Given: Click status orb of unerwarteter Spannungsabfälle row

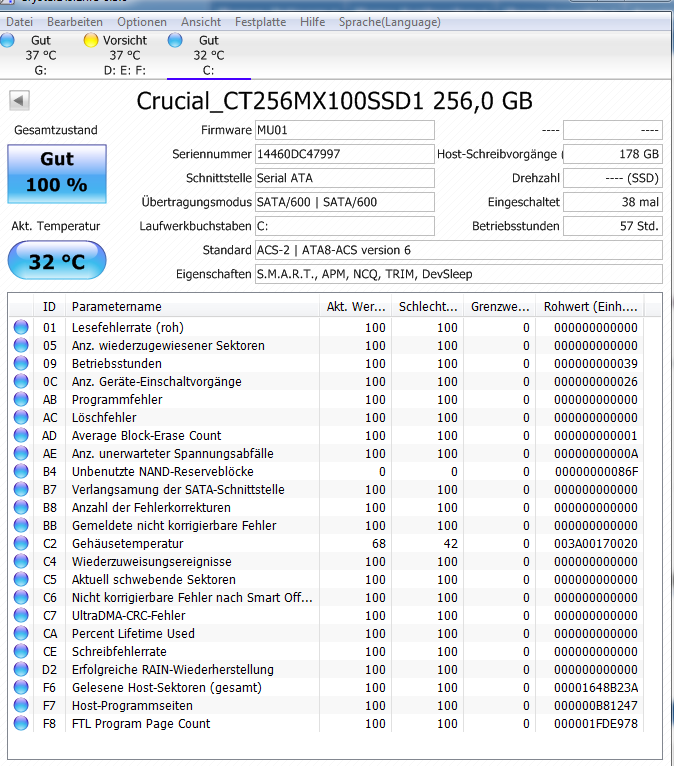Looking at the screenshot, I should click(21, 453).
